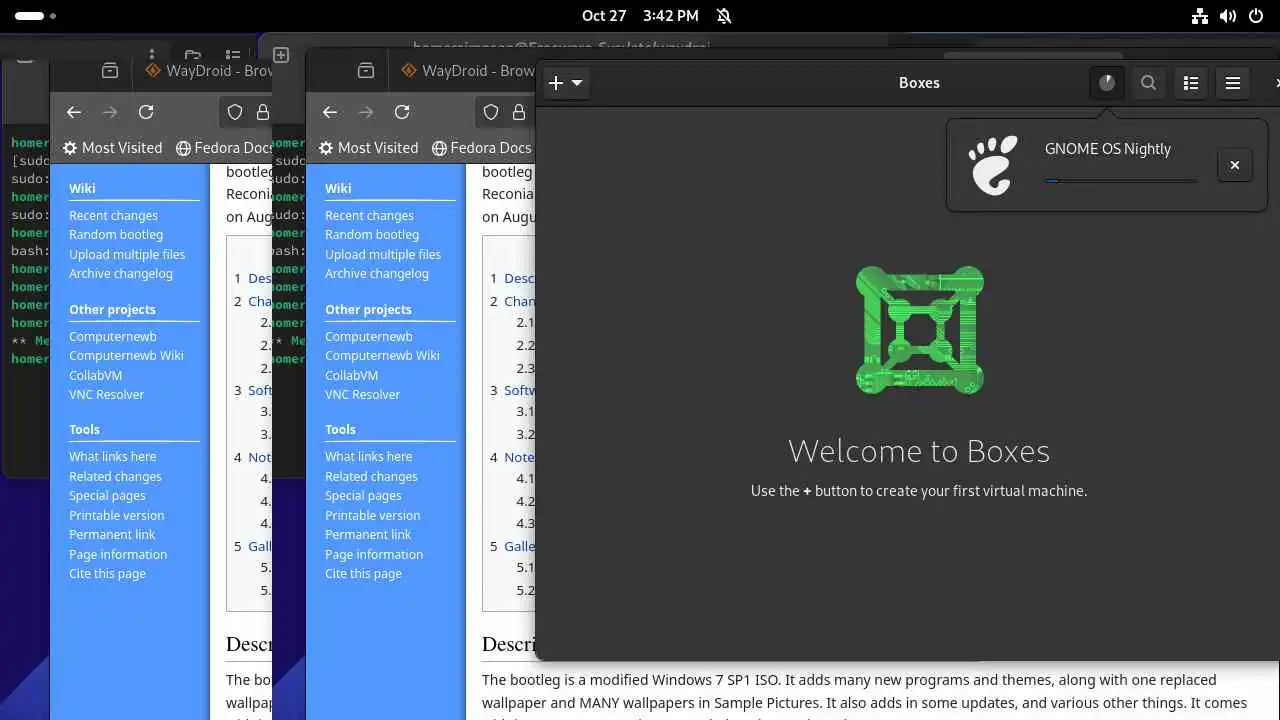Cancel the GNOME OS Nightly download
This screenshot has width=1280, height=720.
1234,165
